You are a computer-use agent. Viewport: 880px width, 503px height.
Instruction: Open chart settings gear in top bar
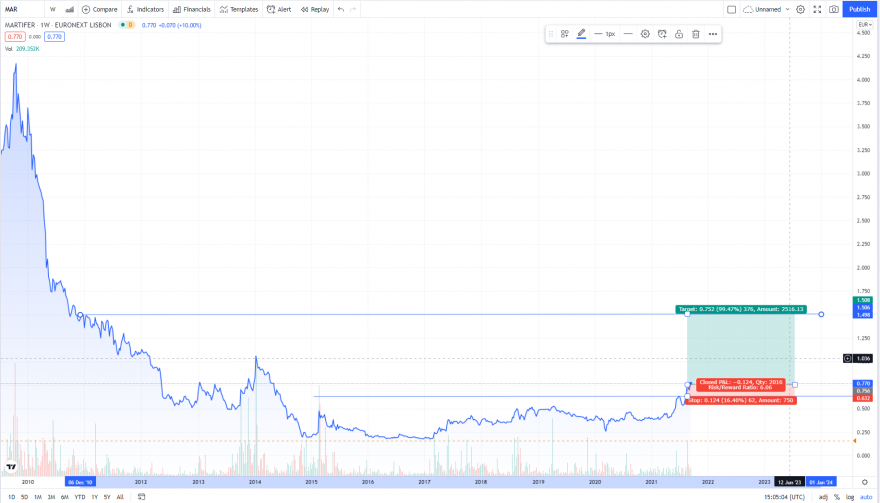(x=801, y=9)
